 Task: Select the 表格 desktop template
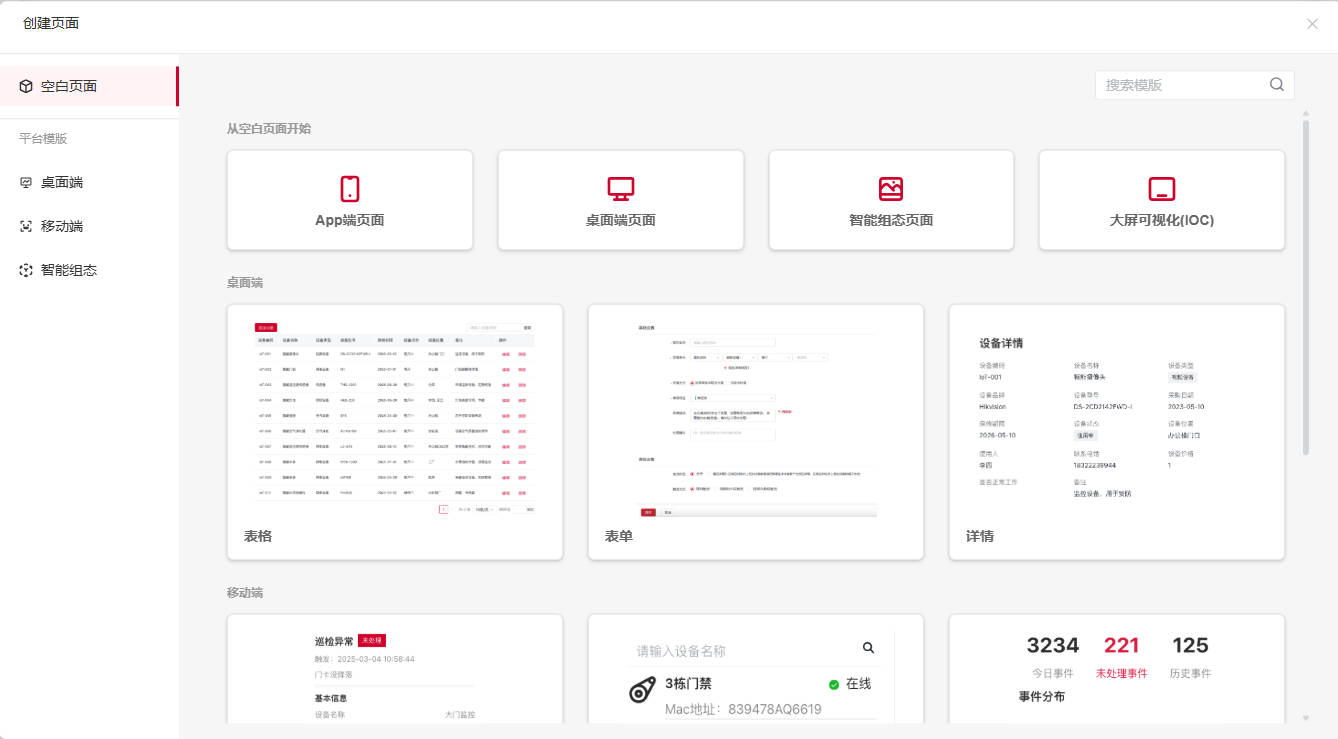coord(394,430)
